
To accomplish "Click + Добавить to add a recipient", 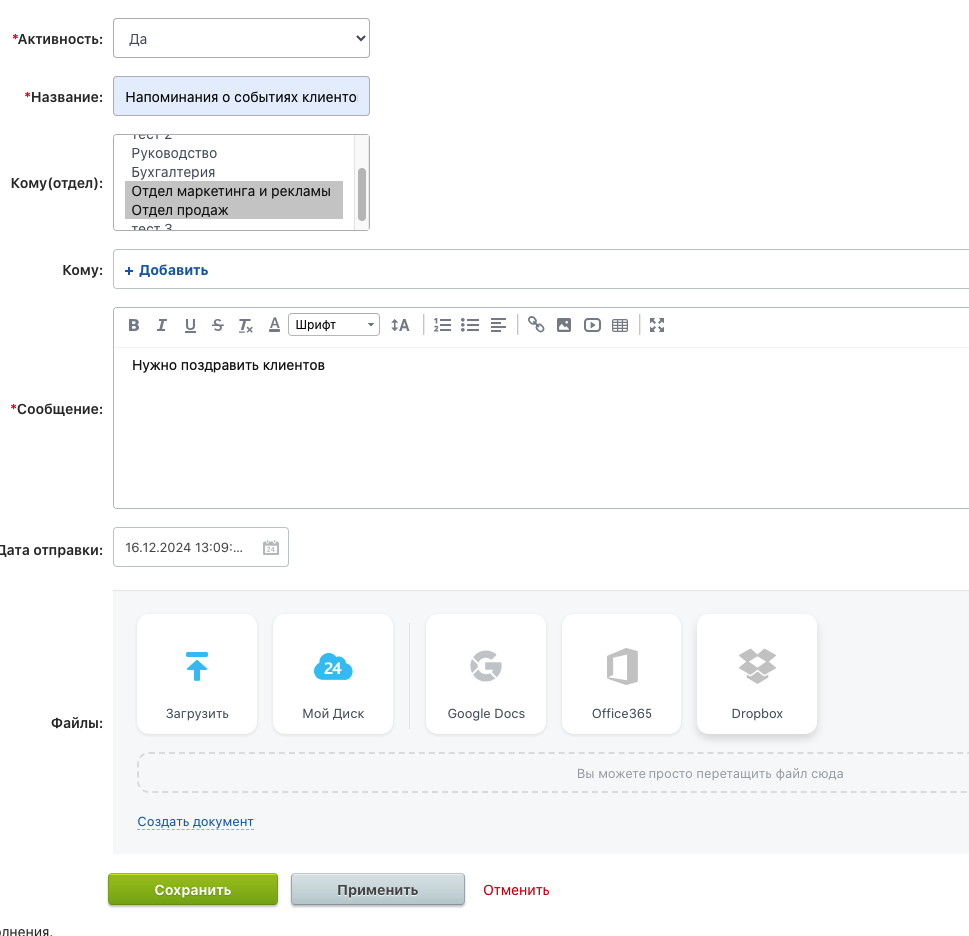I will (x=167, y=270).
